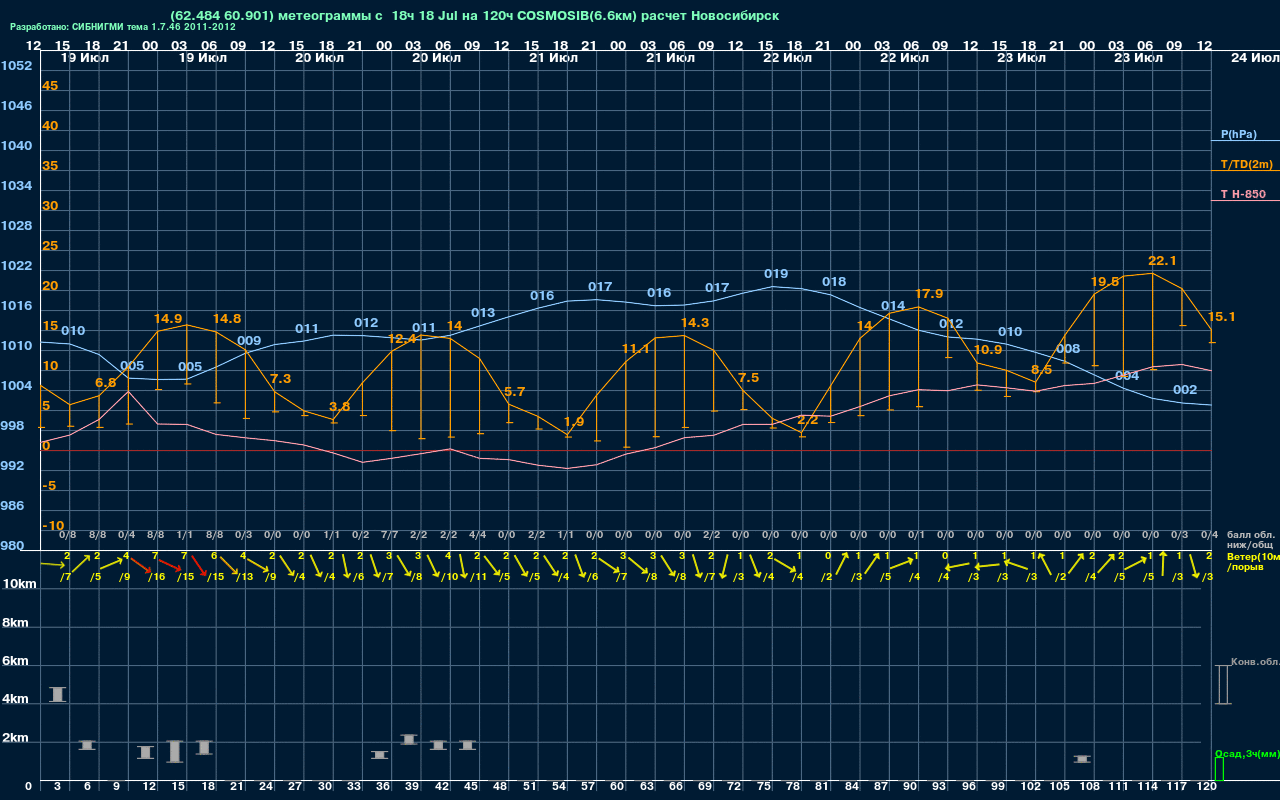Click the 1.9 minimum temperature value
The width and height of the screenshot is (1280, 800).
574,422
